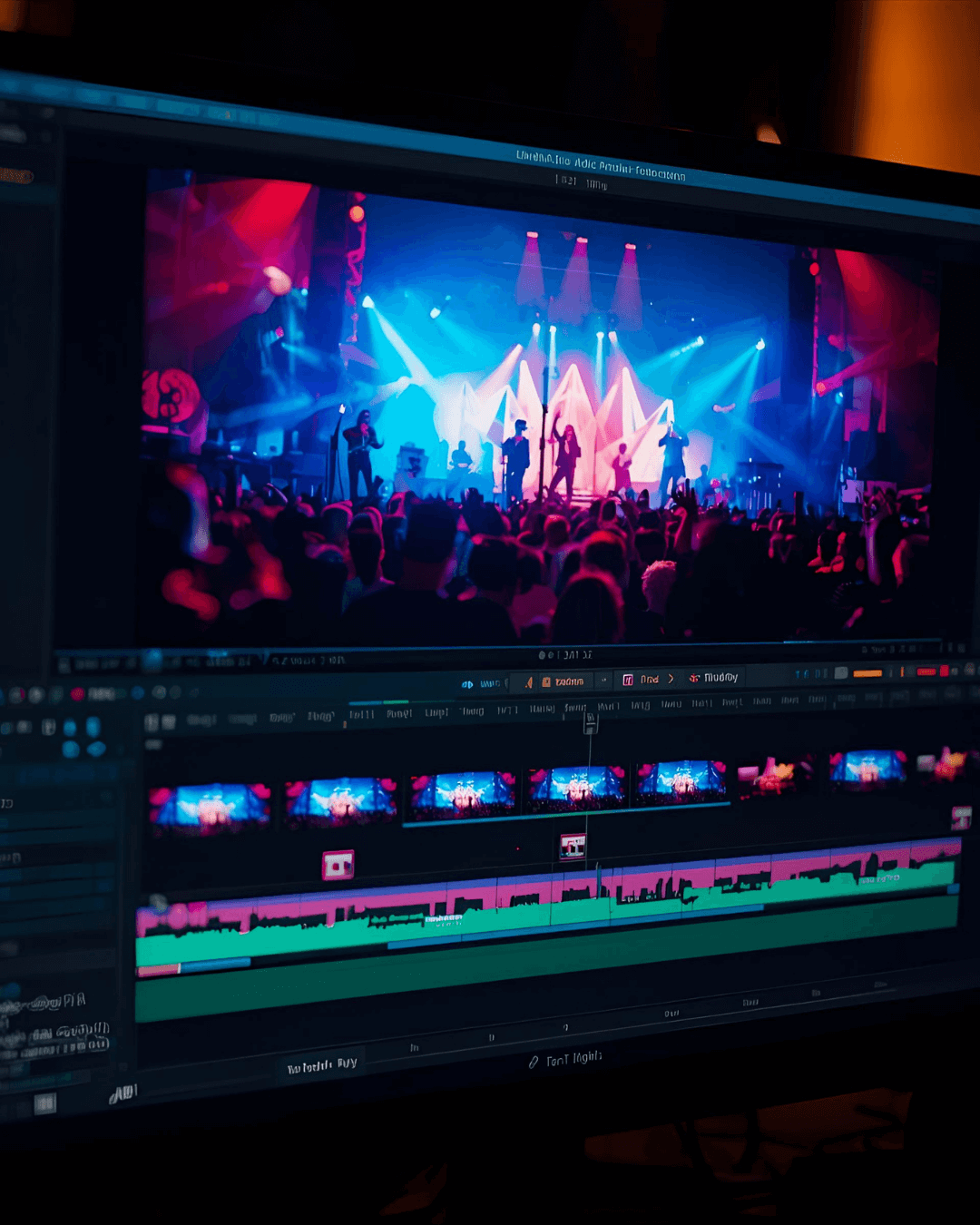Click the pink icon on the timeline's right edge
The image size is (980, 1225).
tap(961, 817)
